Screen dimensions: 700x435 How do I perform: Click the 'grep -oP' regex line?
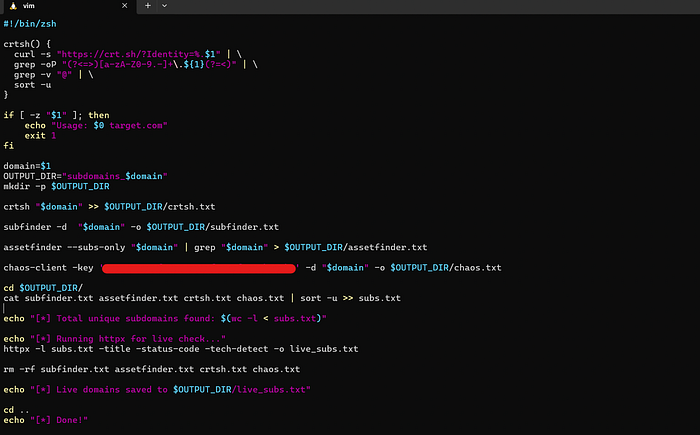[x=136, y=64]
